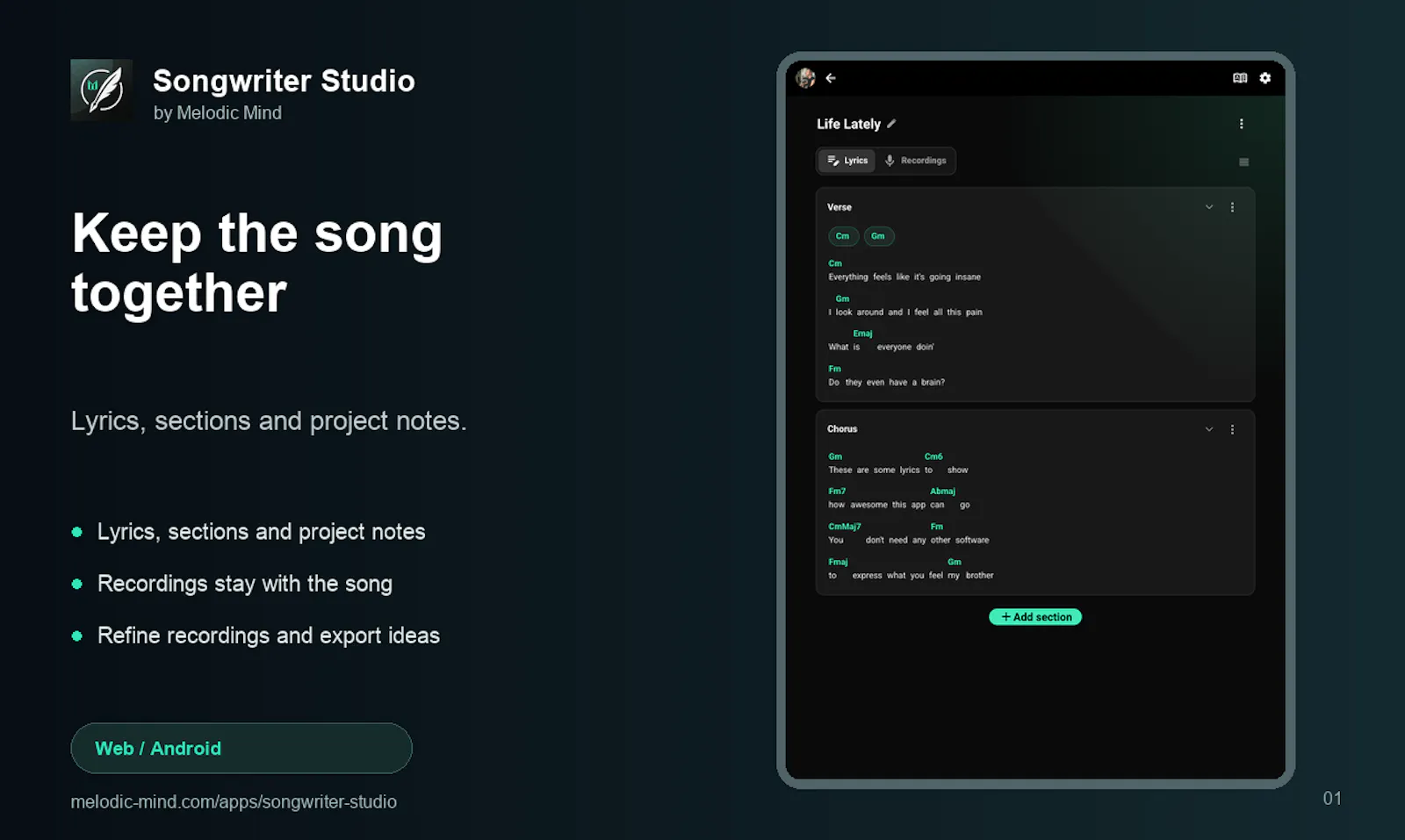The height and width of the screenshot is (840, 1405).
Task: Click lyric 'how awesome this app can go'
Action: pyautogui.click(x=899, y=505)
